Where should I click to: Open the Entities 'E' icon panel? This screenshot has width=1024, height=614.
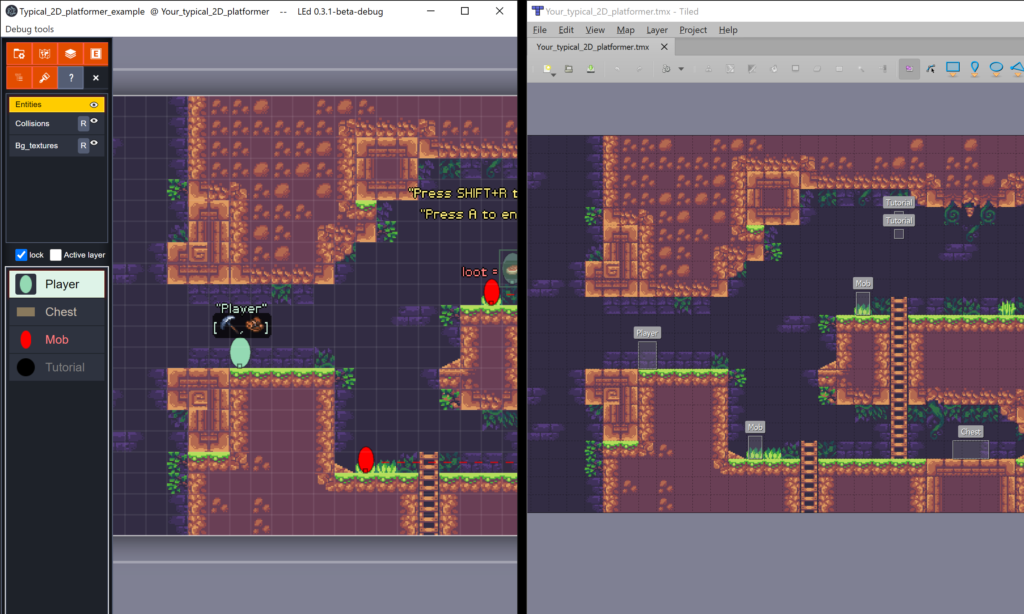click(x=95, y=54)
